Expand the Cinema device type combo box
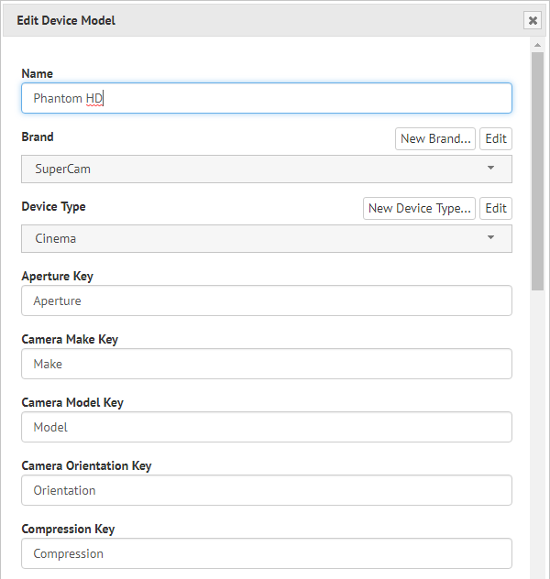This screenshot has height=579, width=550. pos(266,239)
